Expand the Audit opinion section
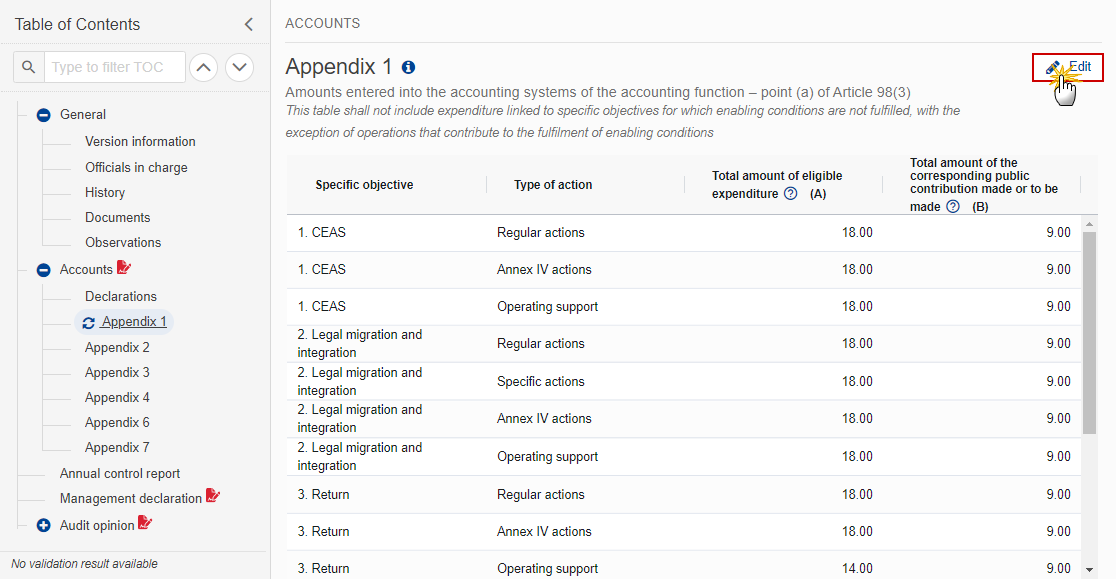This screenshot has height=579, width=1116. [43, 526]
